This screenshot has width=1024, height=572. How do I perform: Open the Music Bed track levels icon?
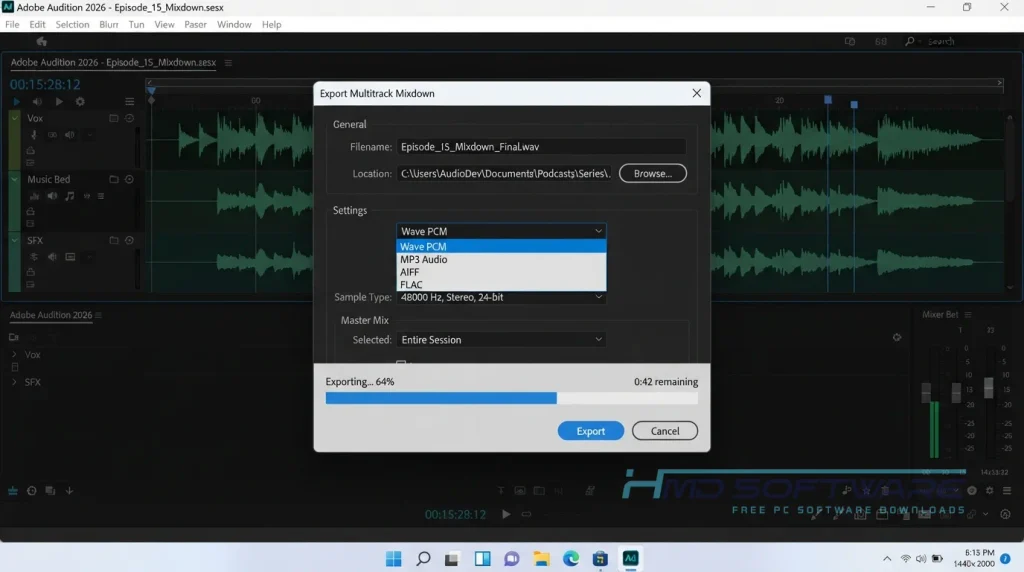click(x=34, y=196)
